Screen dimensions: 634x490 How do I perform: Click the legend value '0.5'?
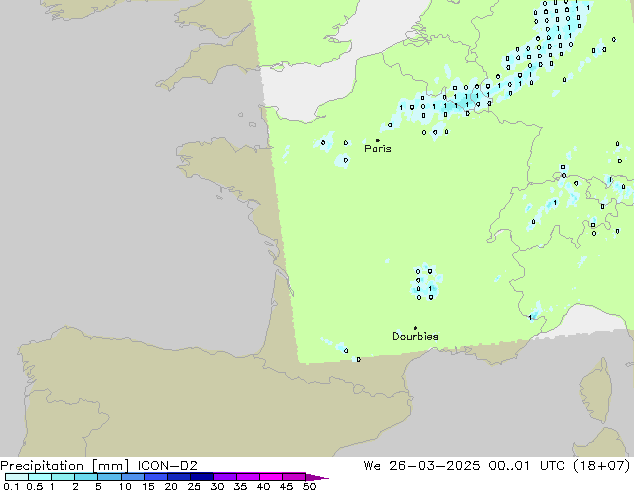34,486
